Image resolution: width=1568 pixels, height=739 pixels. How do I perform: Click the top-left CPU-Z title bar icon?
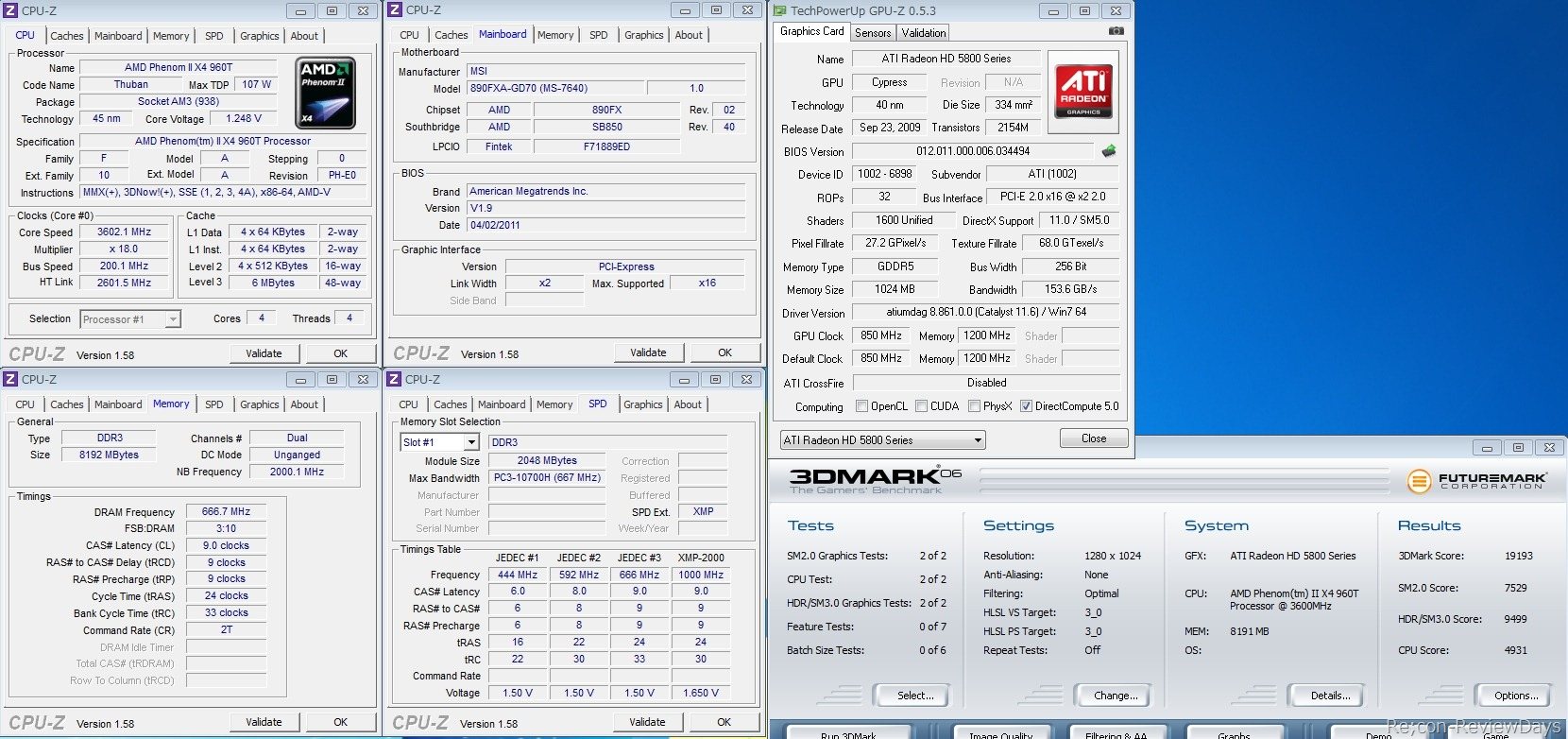(11, 11)
